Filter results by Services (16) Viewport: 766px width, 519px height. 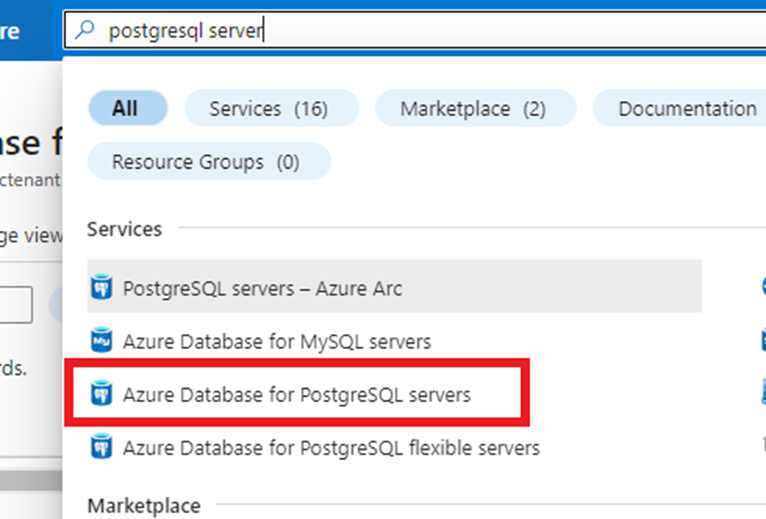click(272, 108)
